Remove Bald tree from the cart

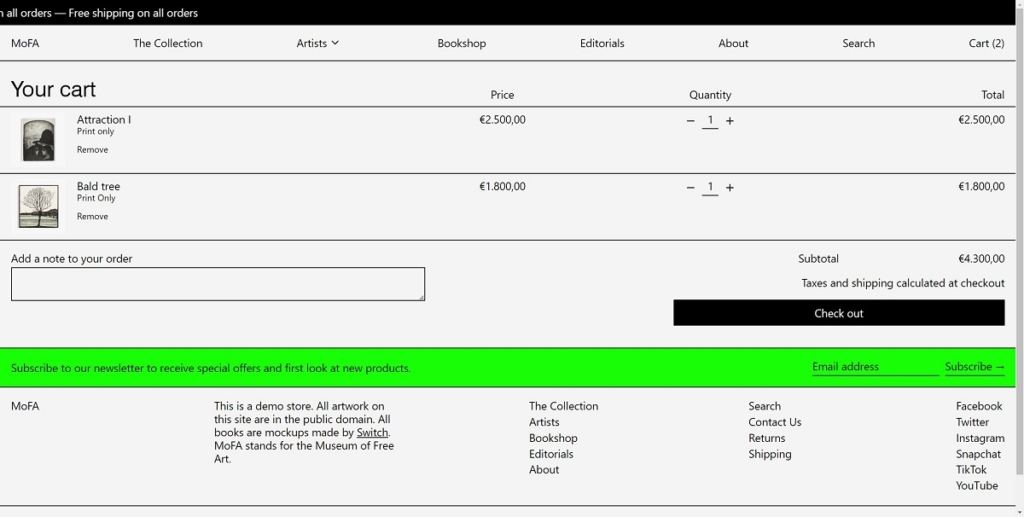point(92,217)
